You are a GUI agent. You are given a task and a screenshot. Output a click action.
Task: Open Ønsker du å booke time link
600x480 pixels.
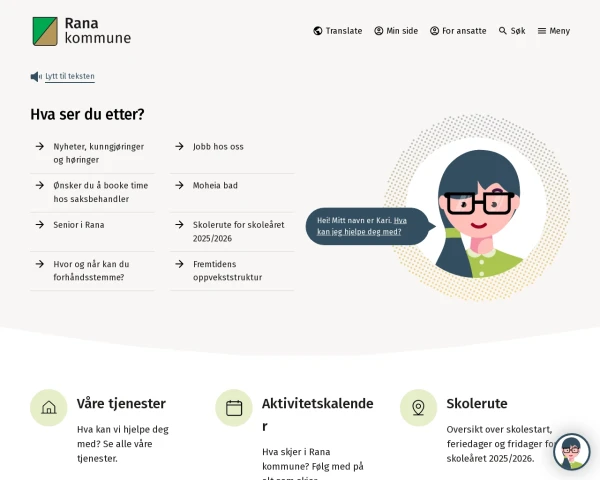pyautogui.click(x=101, y=192)
